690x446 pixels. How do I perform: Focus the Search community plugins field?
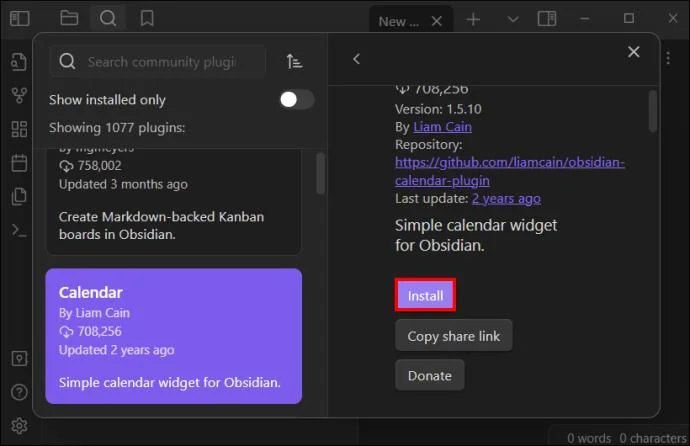(158, 62)
